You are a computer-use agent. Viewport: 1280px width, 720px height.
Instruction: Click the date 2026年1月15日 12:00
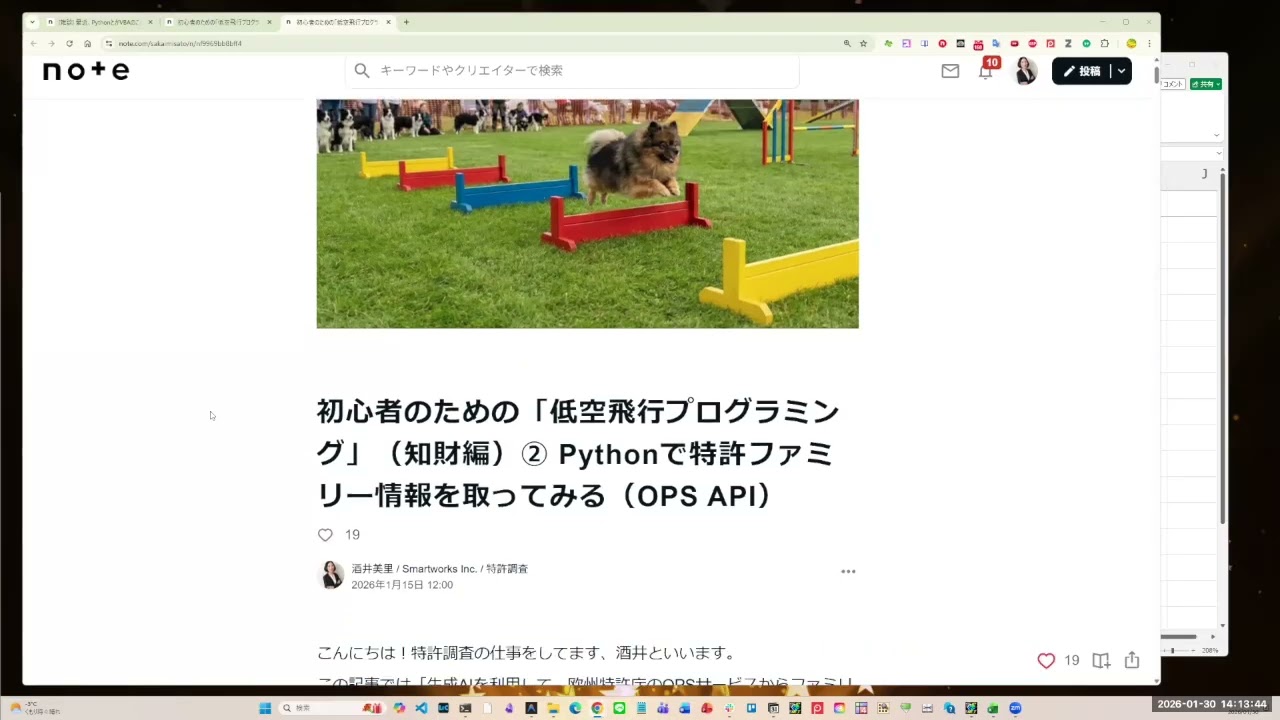click(x=402, y=585)
